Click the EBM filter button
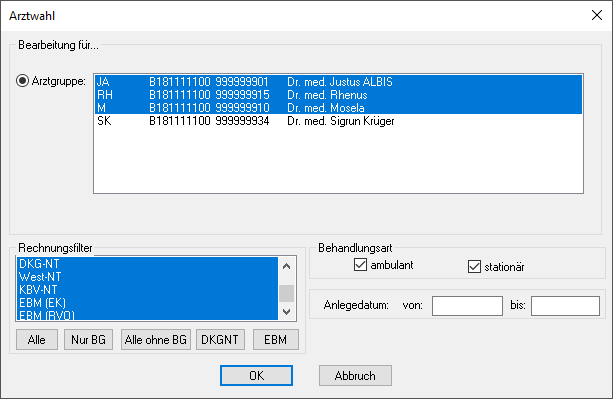Viewport: 613px width, 399px height. click(x=276, y=340)
